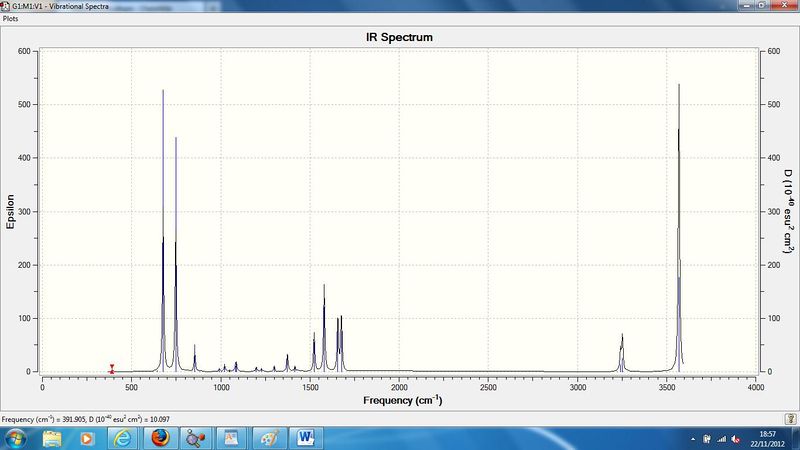Switch to the taskbar window left of Paint
Viewport: 800px width, 450px height.
point(231,438)
